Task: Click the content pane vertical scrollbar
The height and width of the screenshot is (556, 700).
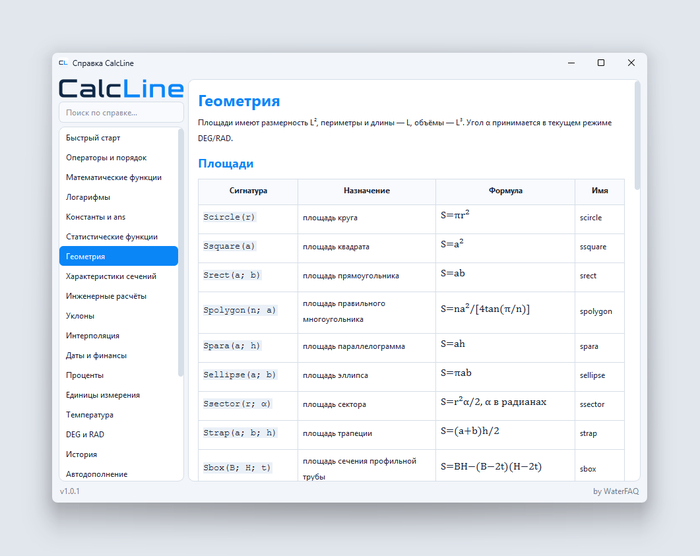Action: pyautogui.click(x=637, y=136)
